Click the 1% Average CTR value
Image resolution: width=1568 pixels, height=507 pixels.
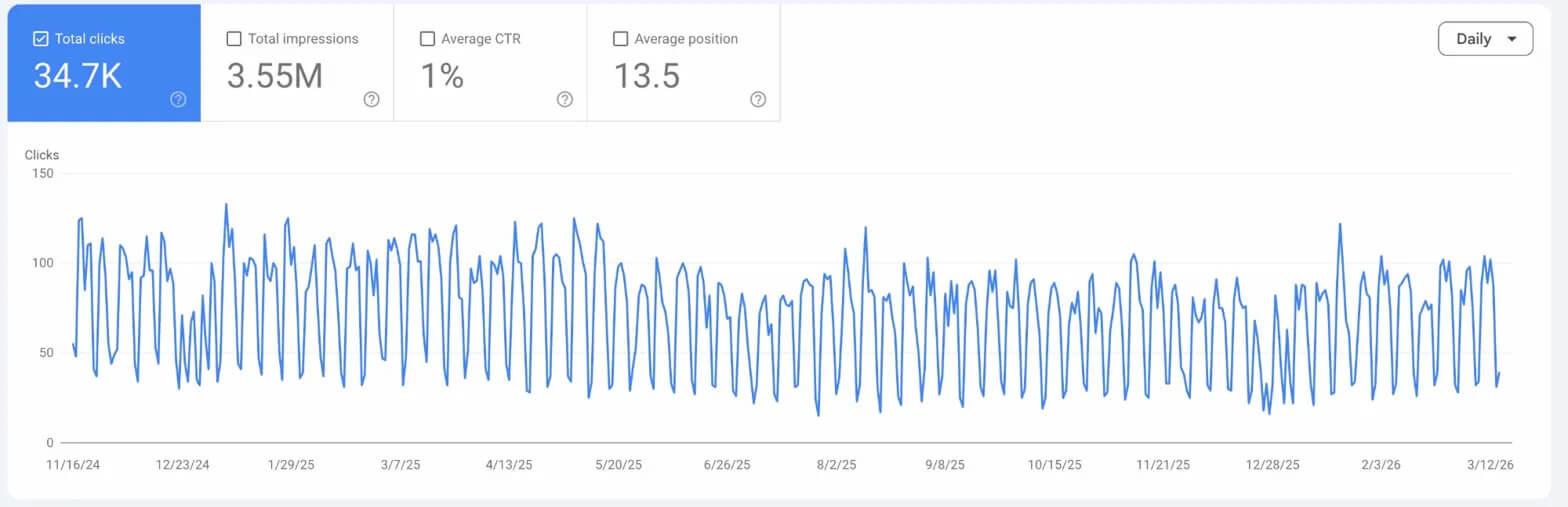point(441,76)
